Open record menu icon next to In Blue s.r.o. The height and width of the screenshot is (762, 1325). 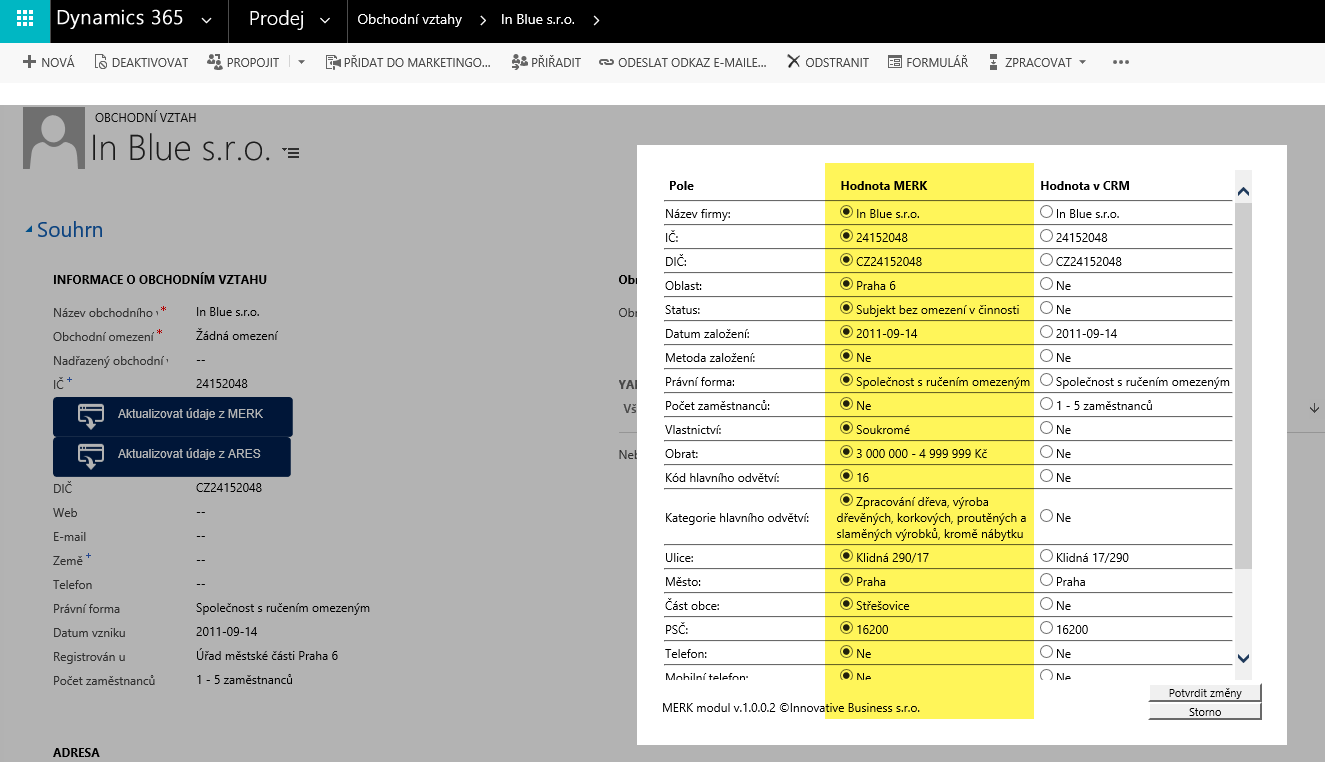click(291, 152)
